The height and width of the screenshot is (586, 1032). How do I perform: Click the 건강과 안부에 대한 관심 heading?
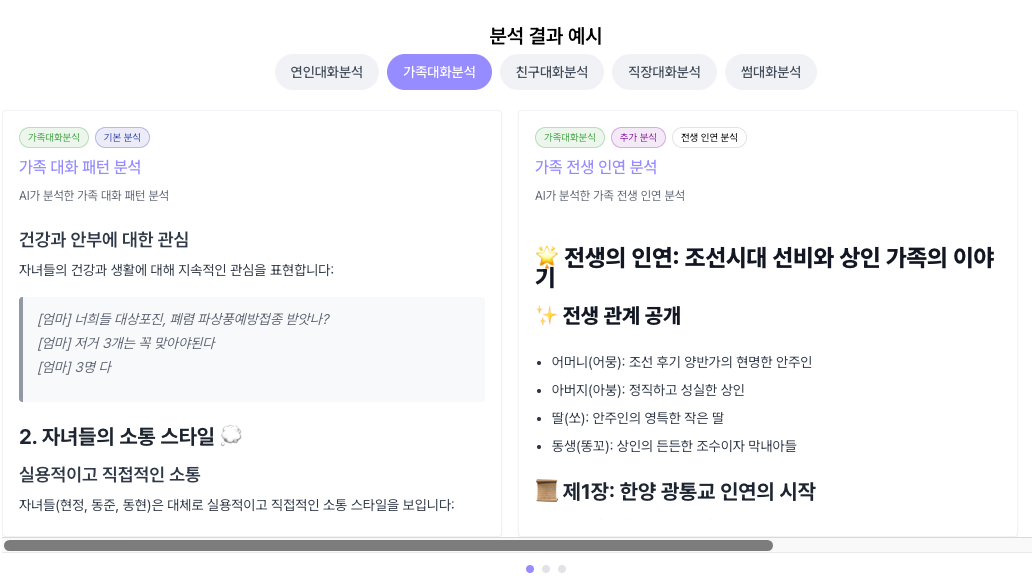[x=104, y=239]
